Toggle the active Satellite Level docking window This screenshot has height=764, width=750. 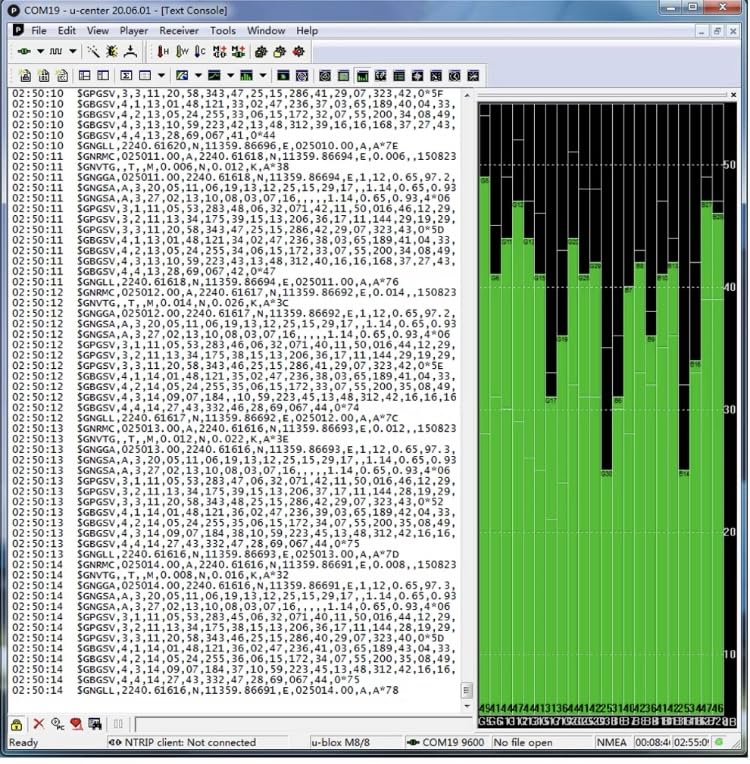point(362,76)
